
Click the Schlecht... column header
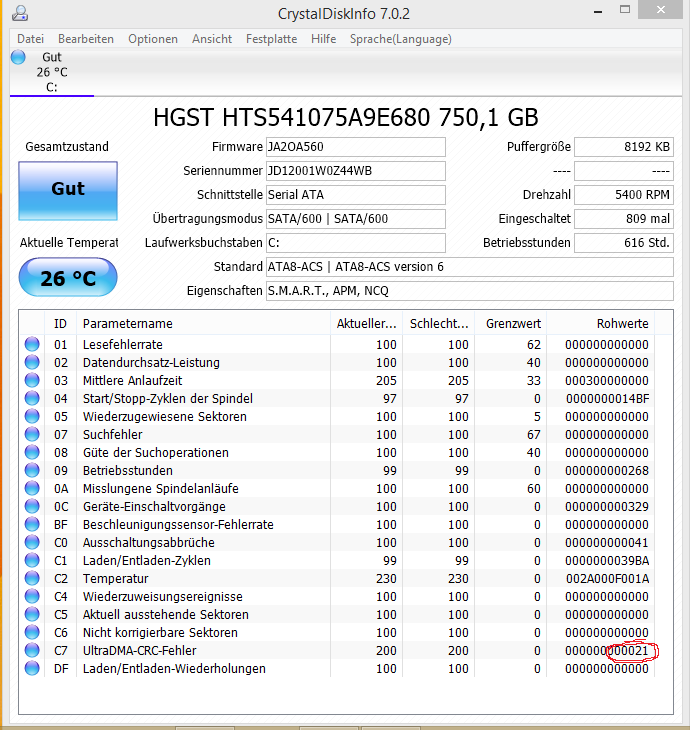click(439, 324)
